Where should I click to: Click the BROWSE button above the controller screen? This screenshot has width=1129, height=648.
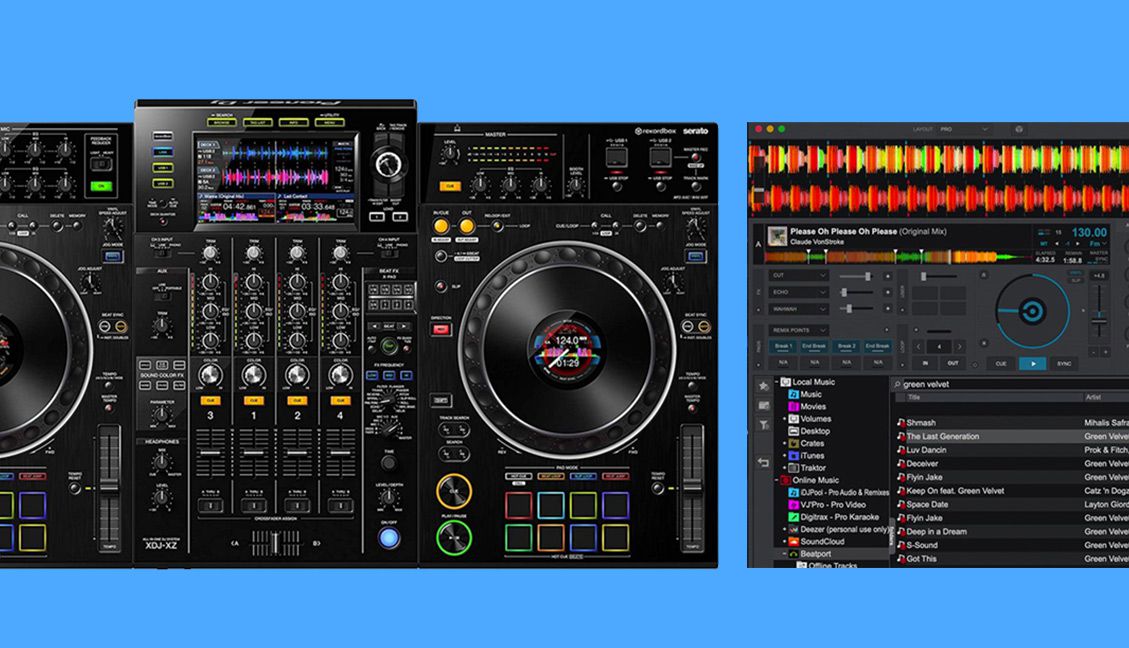222,122
